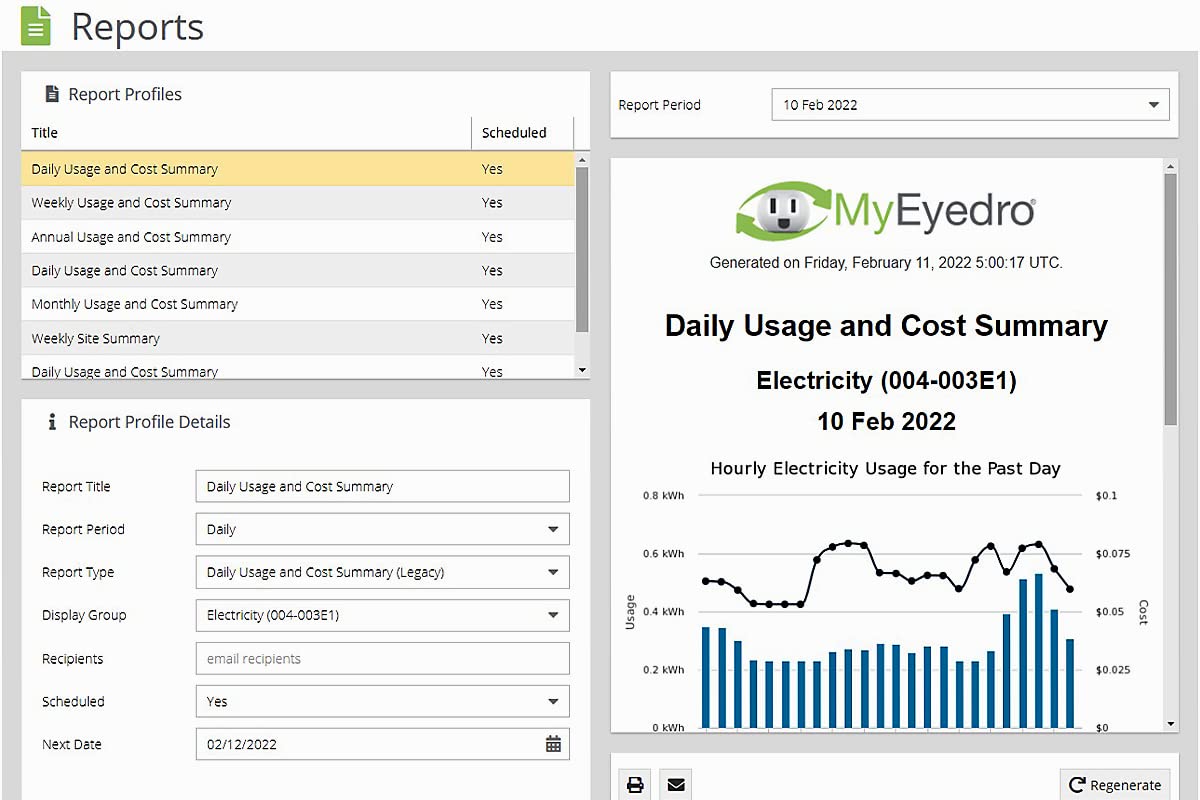Viewport: 1200px width, 800px height.
Task: Click the Recipients field label
Action: tap(72, 659)
